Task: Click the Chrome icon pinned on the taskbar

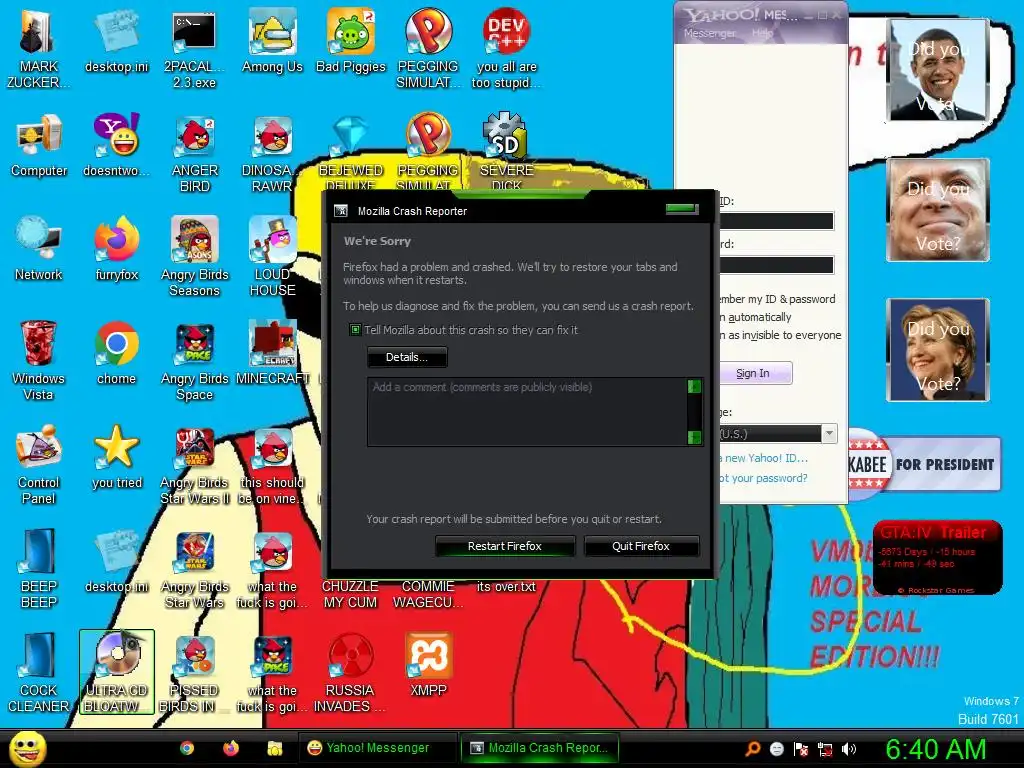Action: [187, 748]
